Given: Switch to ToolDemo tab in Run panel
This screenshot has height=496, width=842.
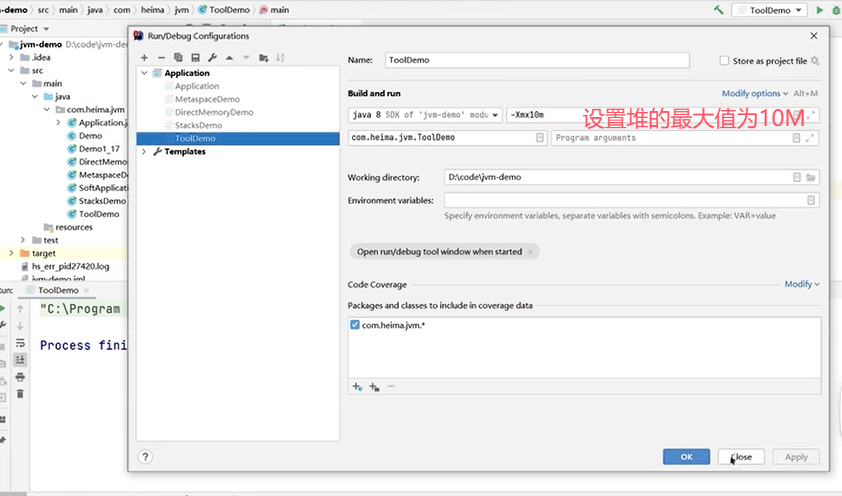Looking at the screenshot, I should pos(58,290).
